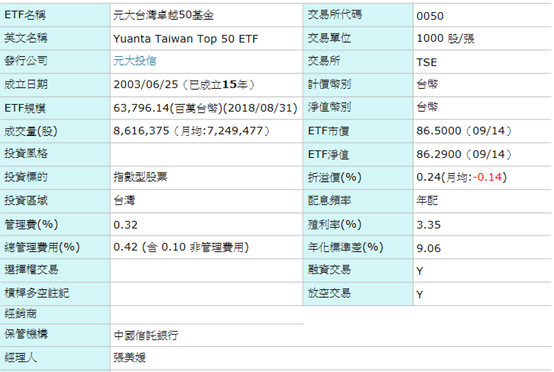Select exchange code value 0050
Image resolution: width=554 pixels, height=372 pixels.
coord(430,16)
